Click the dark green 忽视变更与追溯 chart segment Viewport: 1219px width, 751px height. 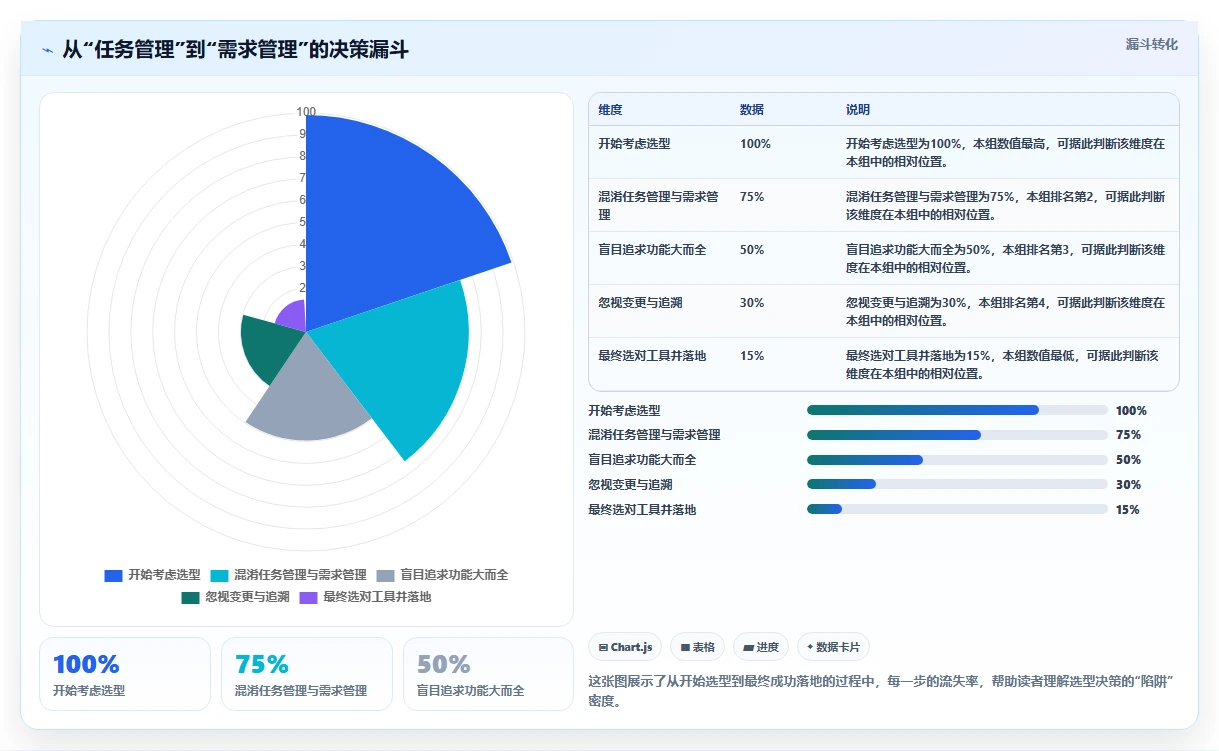coord(268,347)
